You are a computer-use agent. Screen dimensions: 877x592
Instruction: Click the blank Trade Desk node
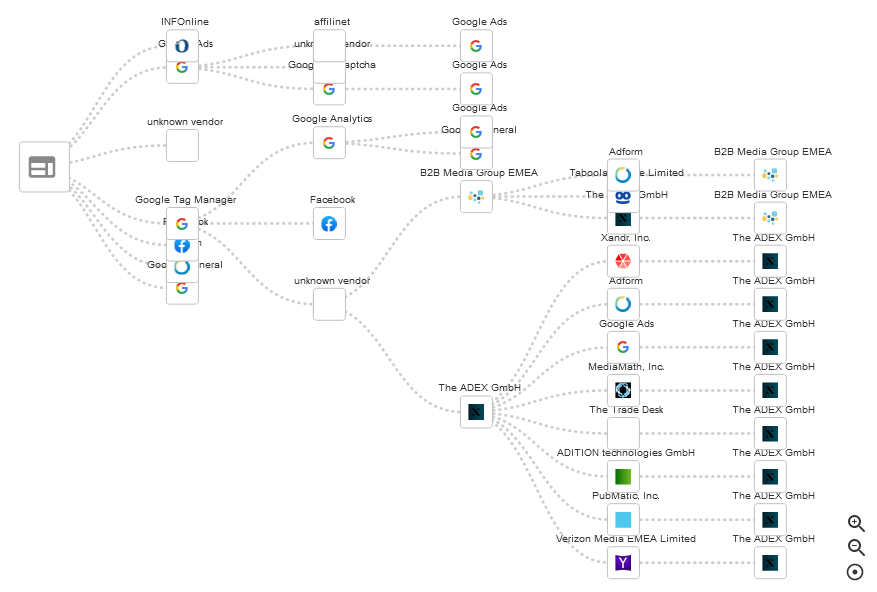pyautogui.click(x=624, y=434)
